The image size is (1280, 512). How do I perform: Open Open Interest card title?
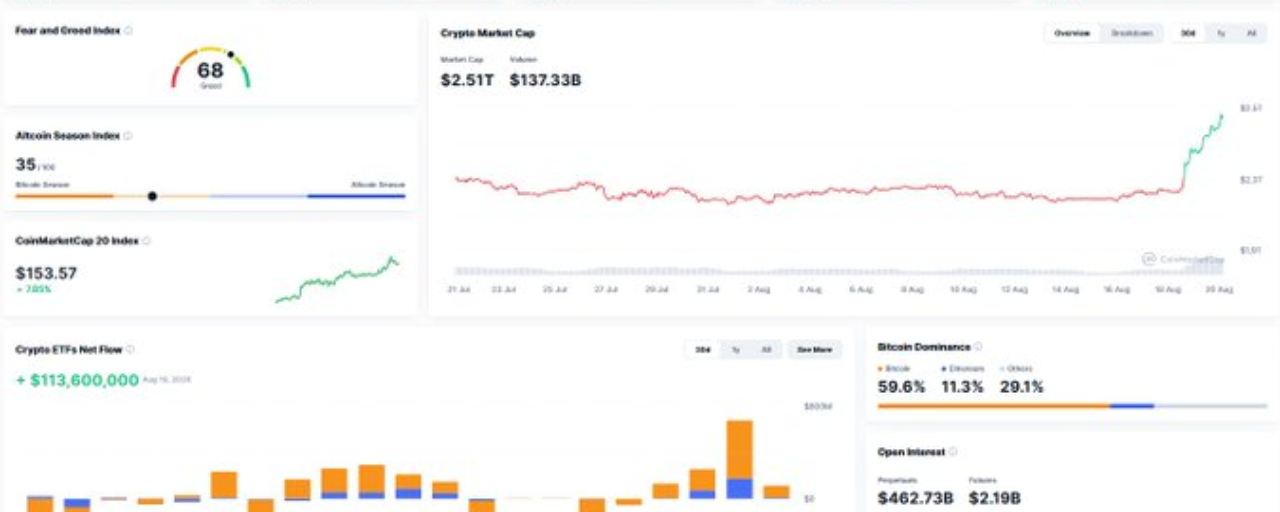[x=911, y=452]
